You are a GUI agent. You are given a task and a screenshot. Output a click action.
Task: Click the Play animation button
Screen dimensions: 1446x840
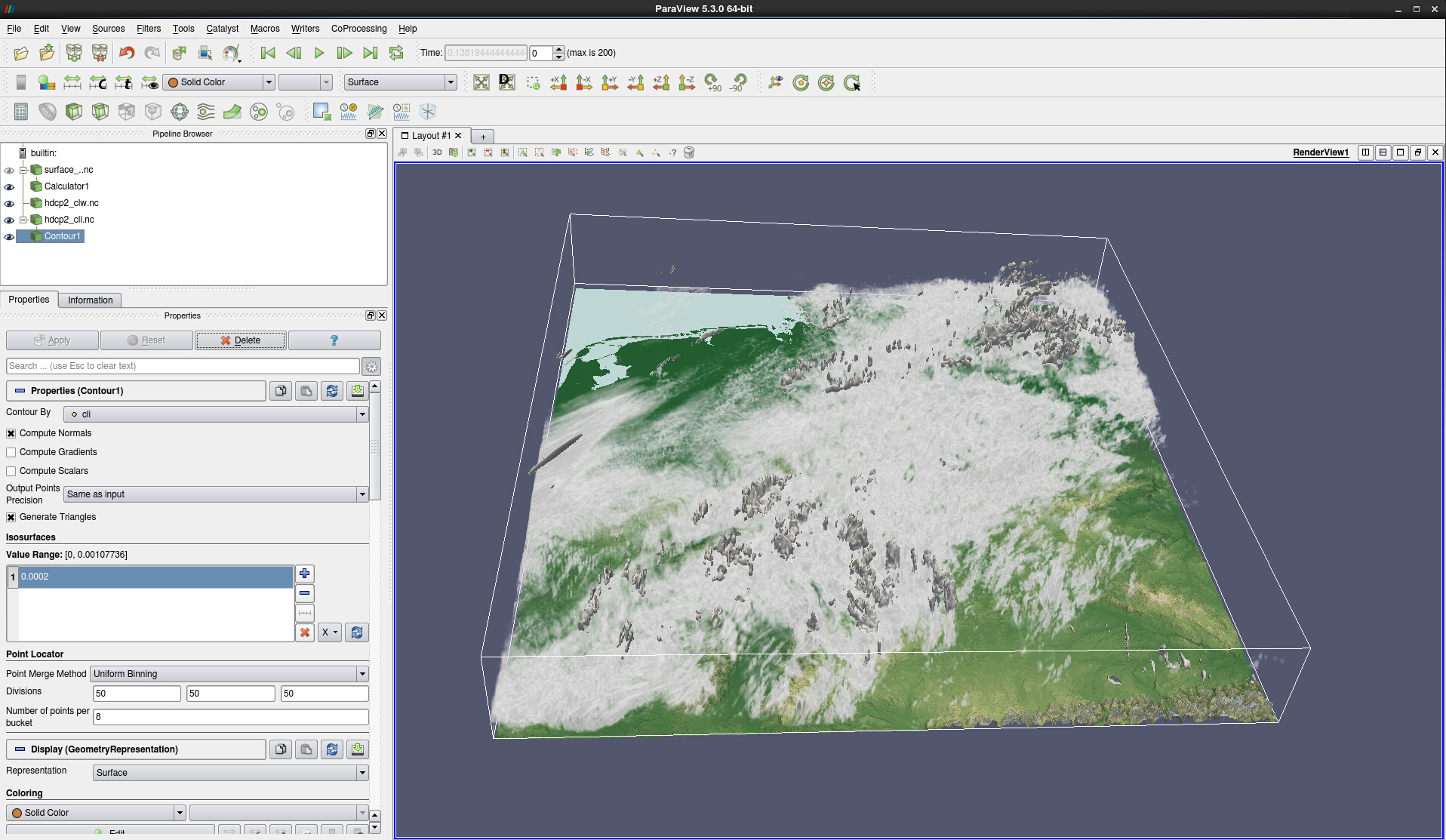point(319,53)
